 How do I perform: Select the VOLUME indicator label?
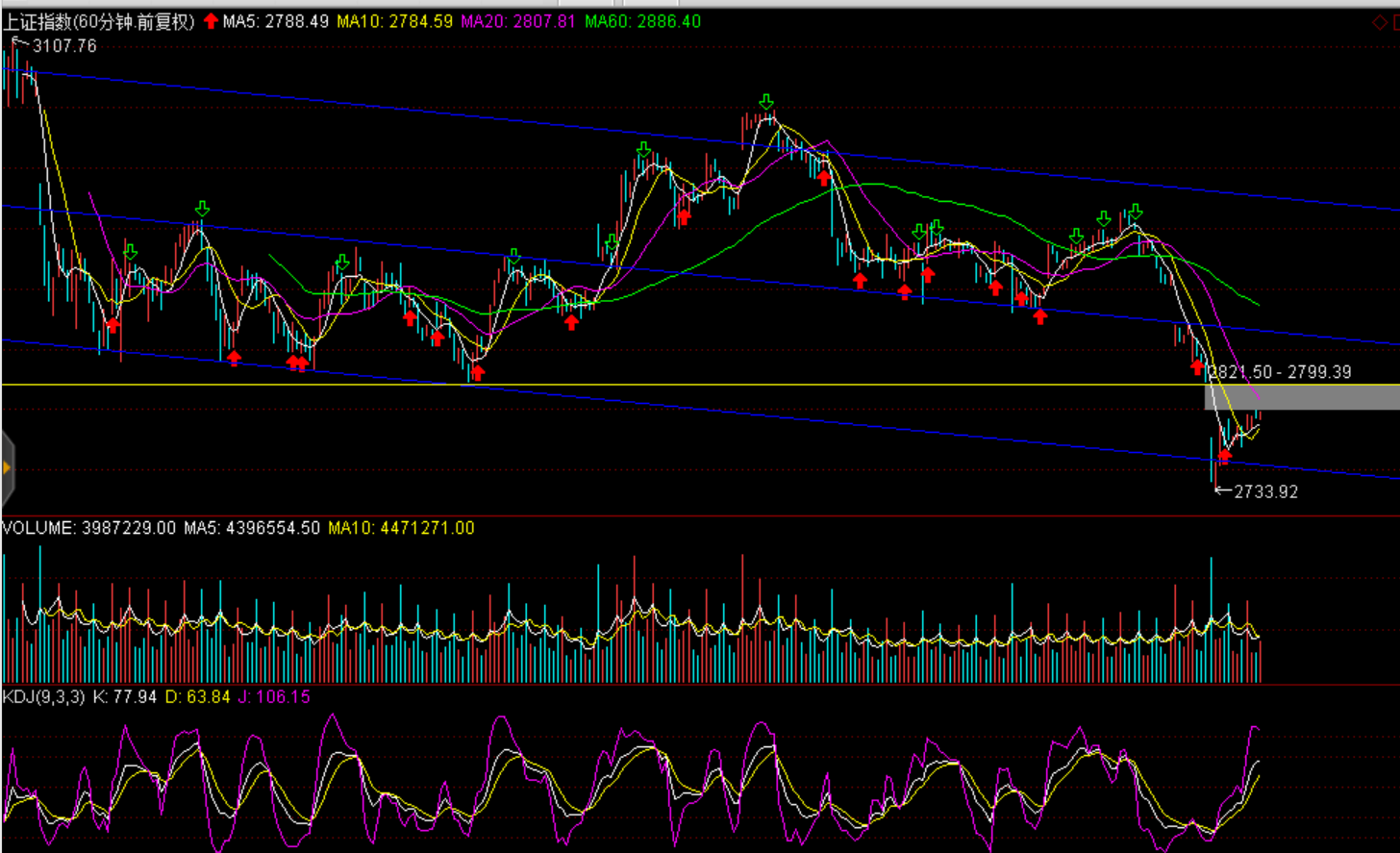[38, 528]
